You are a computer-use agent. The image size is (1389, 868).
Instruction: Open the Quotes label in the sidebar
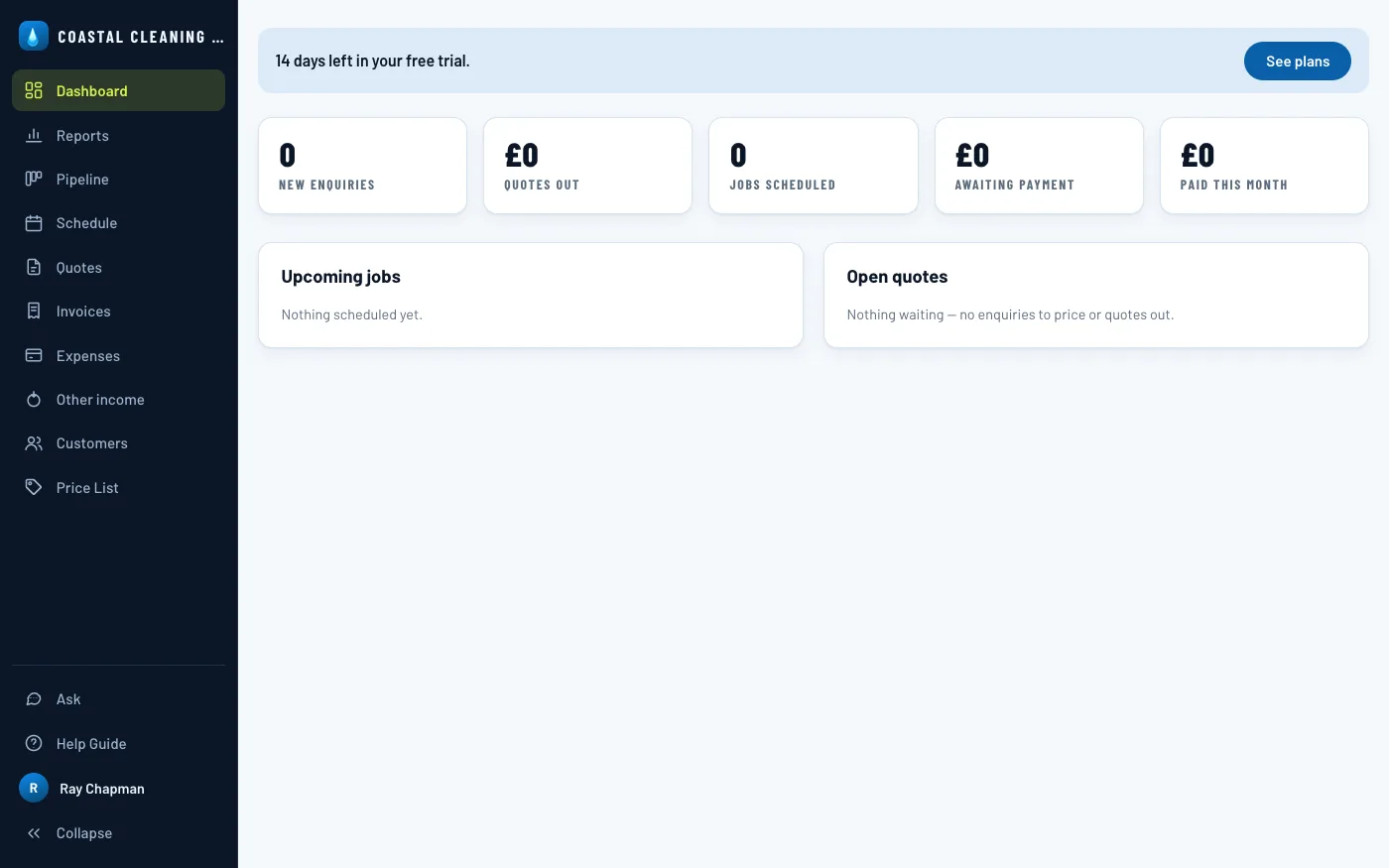pyautogui.click(x=79, y=268)
